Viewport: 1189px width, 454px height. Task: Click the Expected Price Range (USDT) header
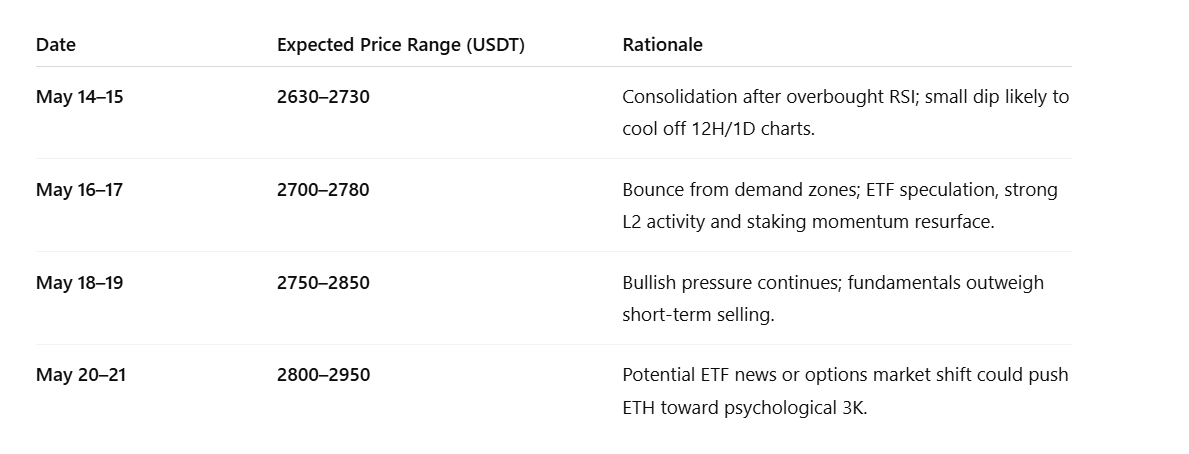point(400,45)
